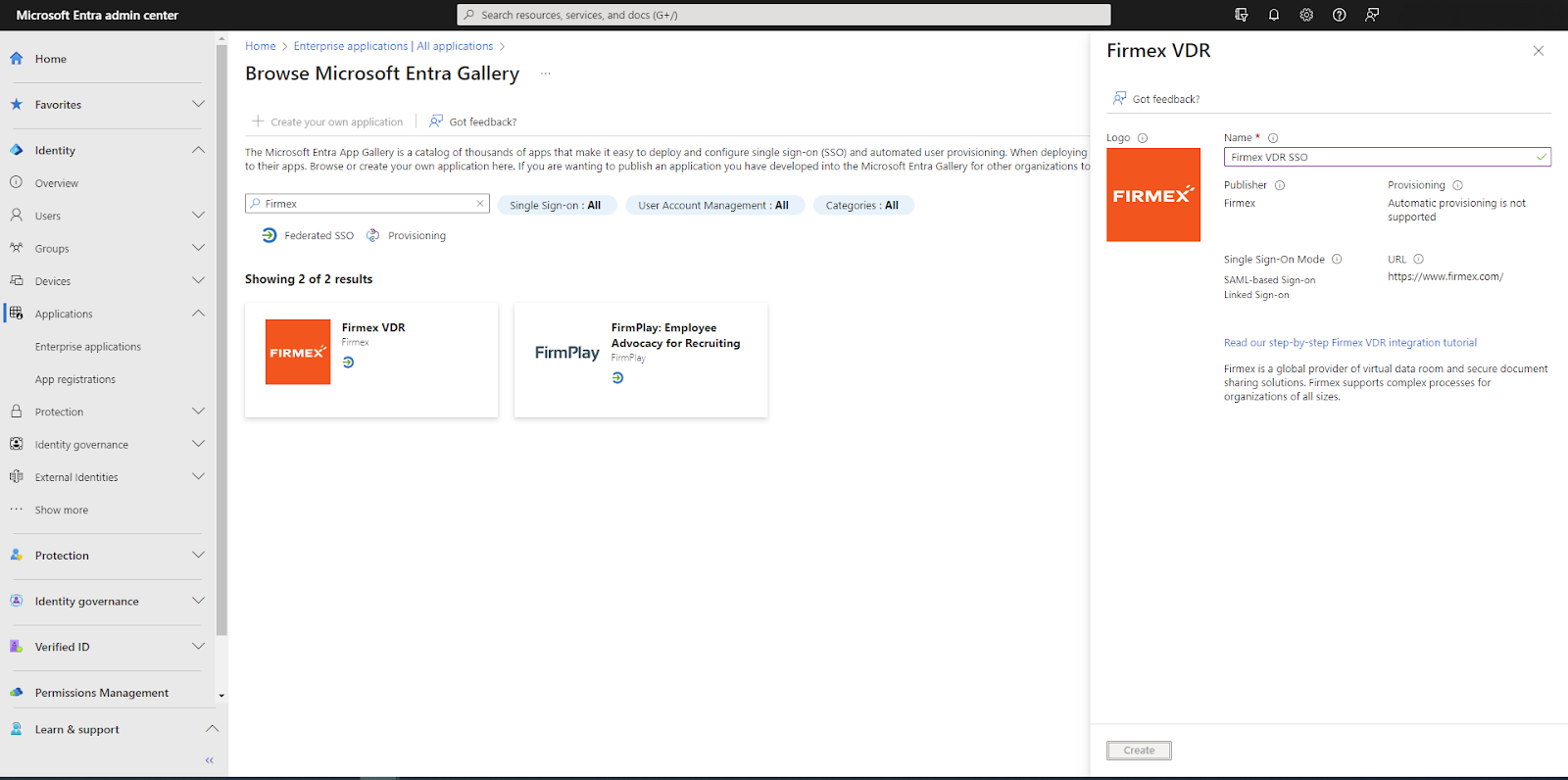Viewport: 1568px width, 780px height.
Task: Expand the Favorites section chevron
Action: (x=198, y=104)
